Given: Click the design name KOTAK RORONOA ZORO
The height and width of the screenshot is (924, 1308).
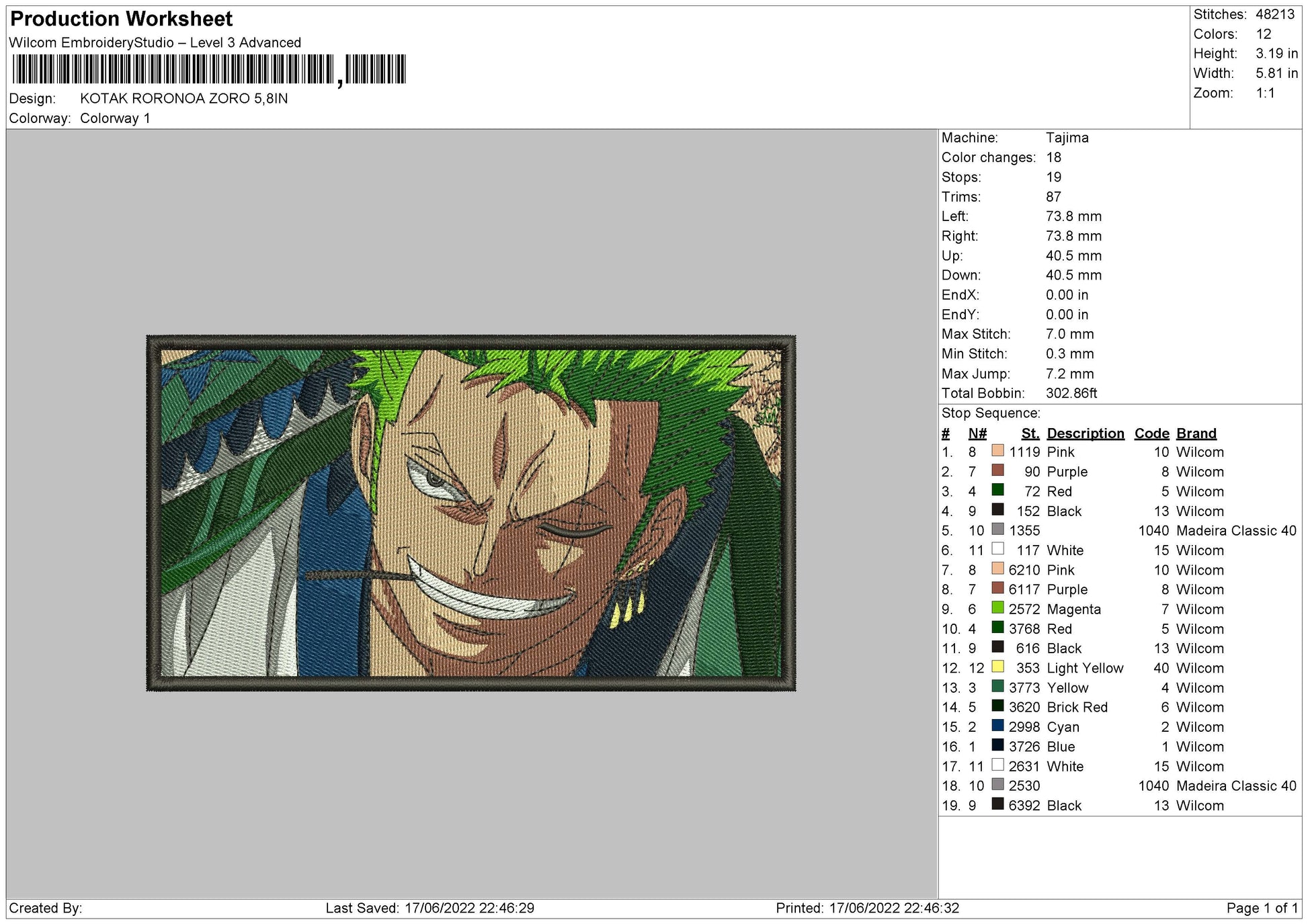Looking at the screenshot, I should click(x=181, y=98).
